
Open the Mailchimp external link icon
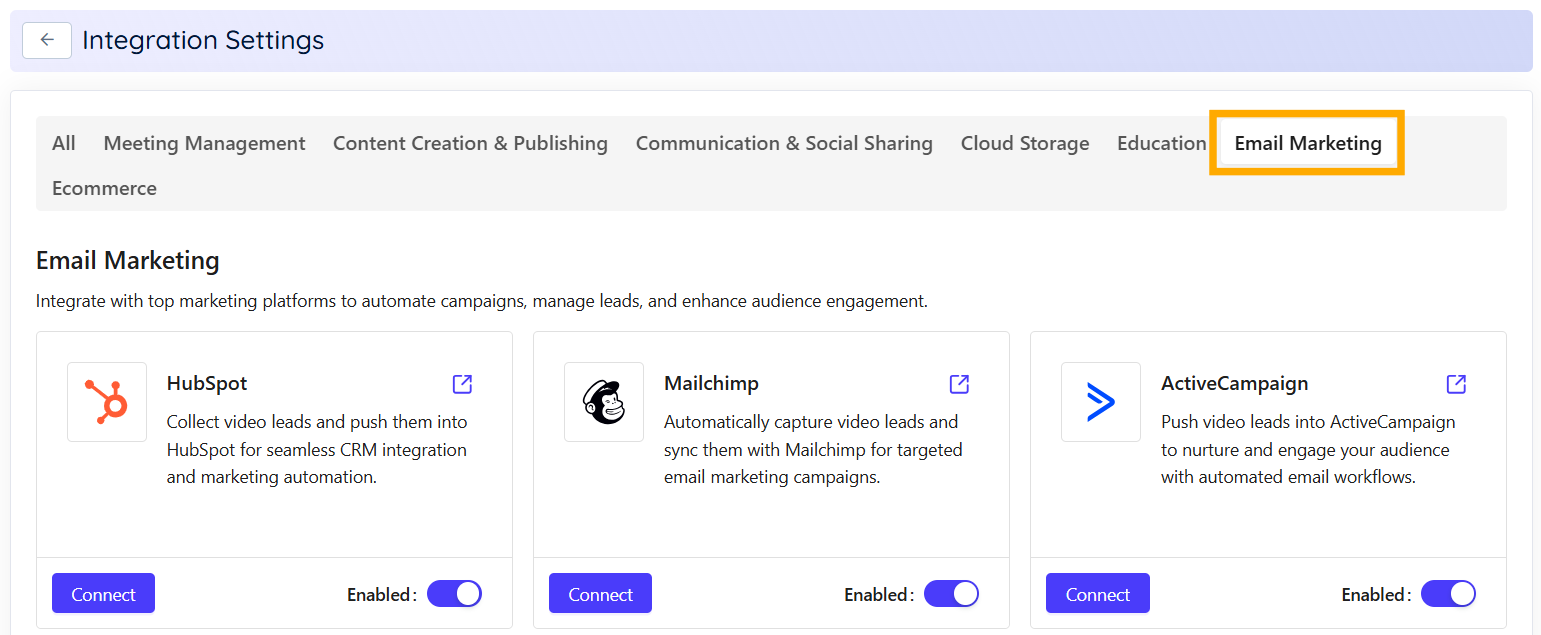[958, 384]
